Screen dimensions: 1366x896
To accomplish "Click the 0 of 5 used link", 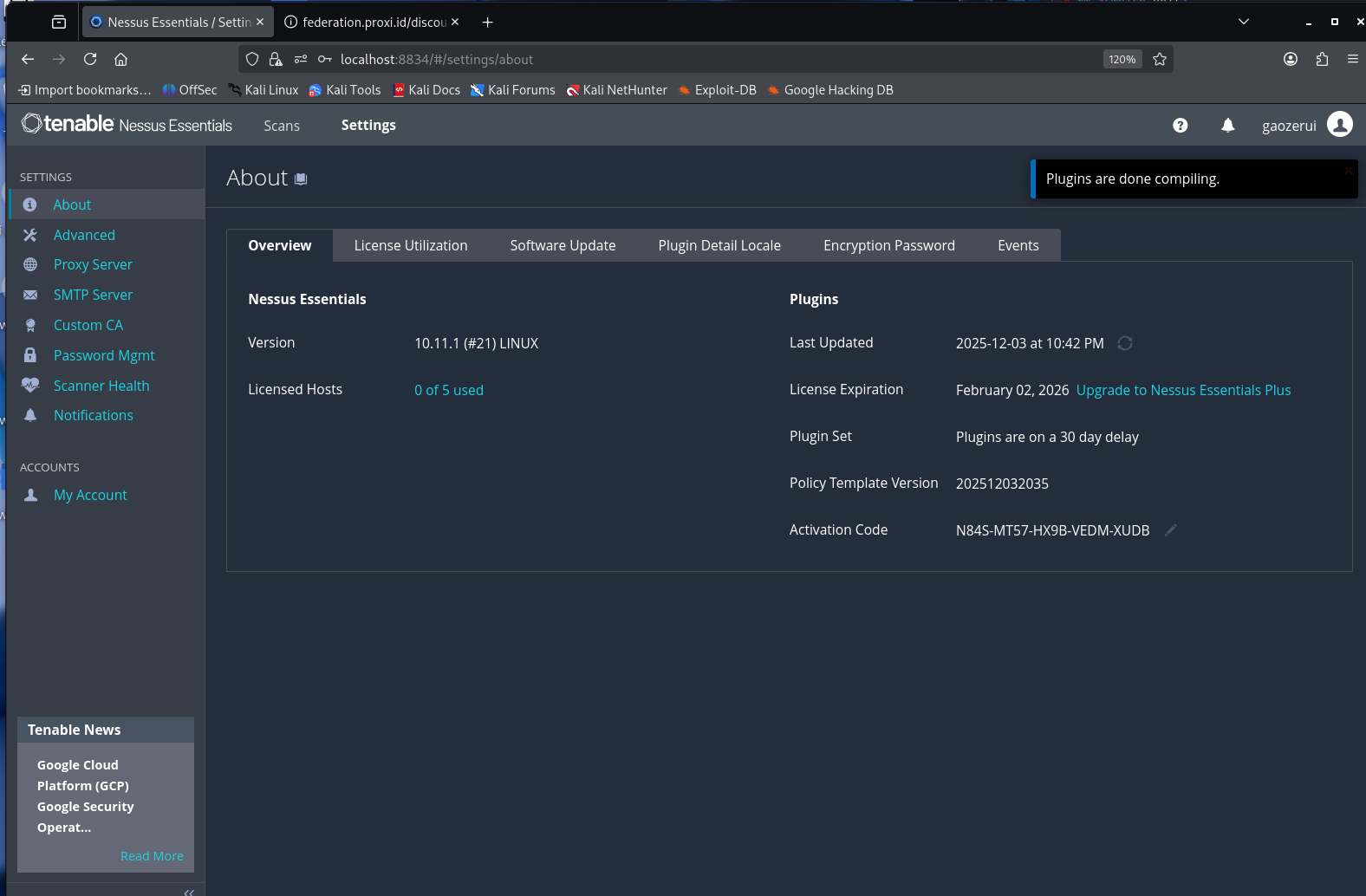I will click(449, 390).
